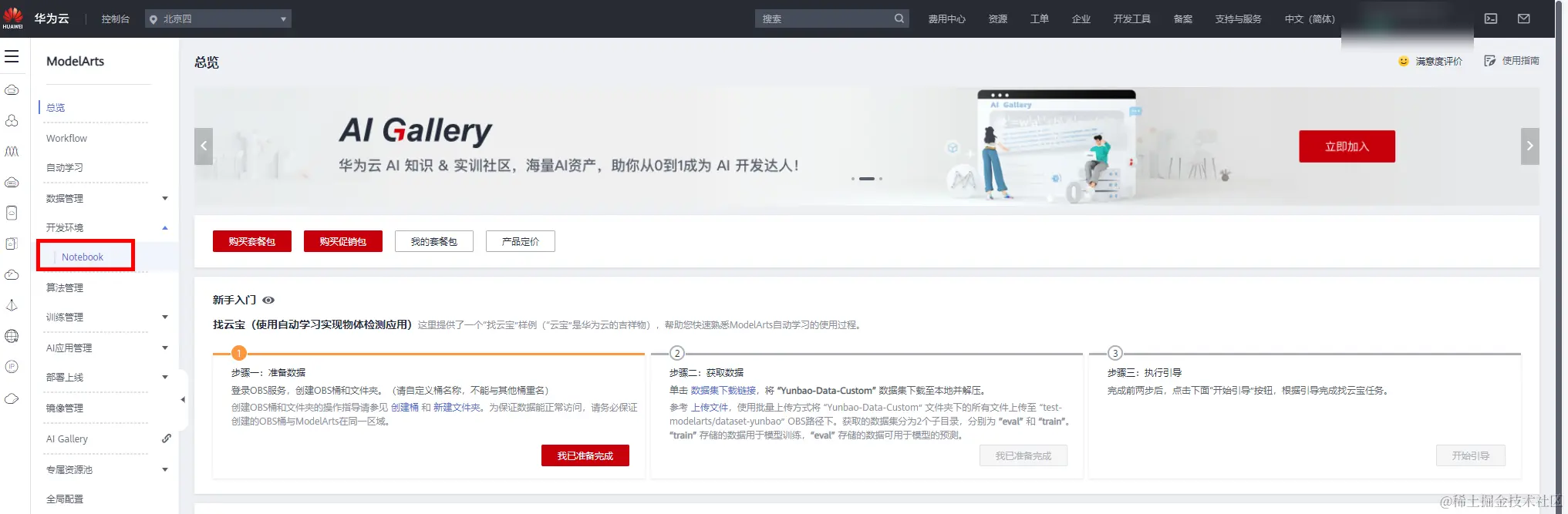Click the circled IP icon in the left rail
The image size is (1568, 514).
(12, 368)
